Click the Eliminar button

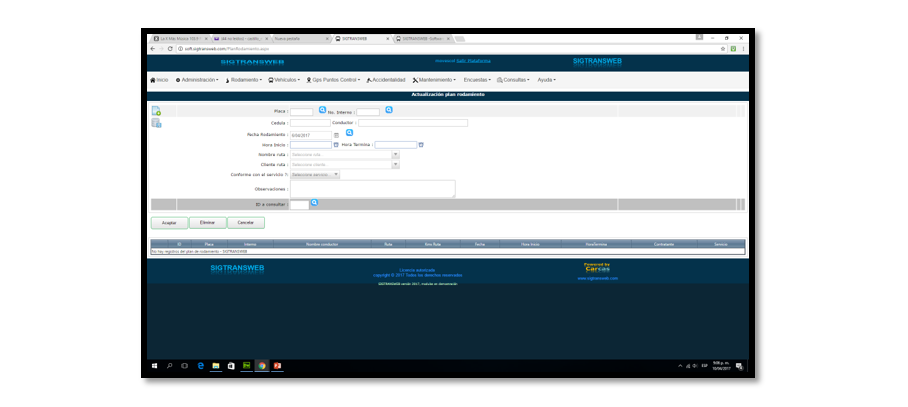click(x=207, y=223)
